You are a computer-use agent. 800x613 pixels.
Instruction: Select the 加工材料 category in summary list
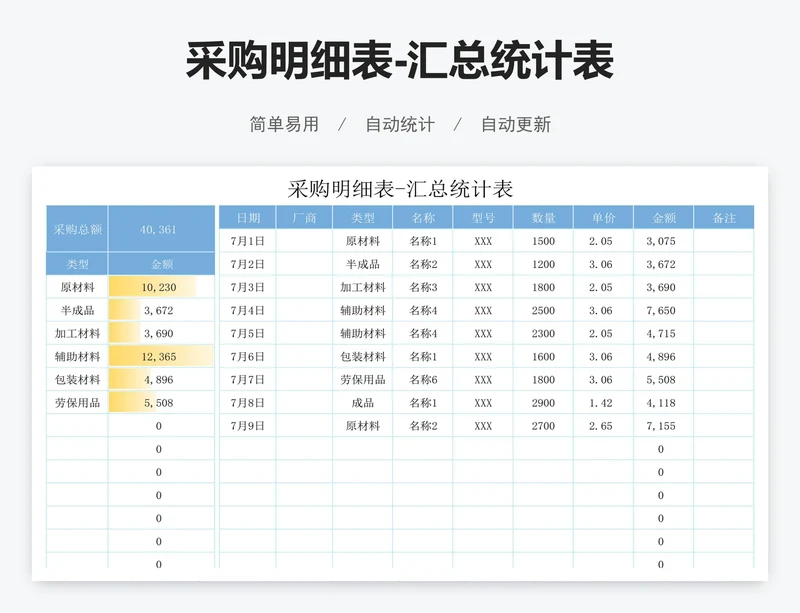pos(77,333)
